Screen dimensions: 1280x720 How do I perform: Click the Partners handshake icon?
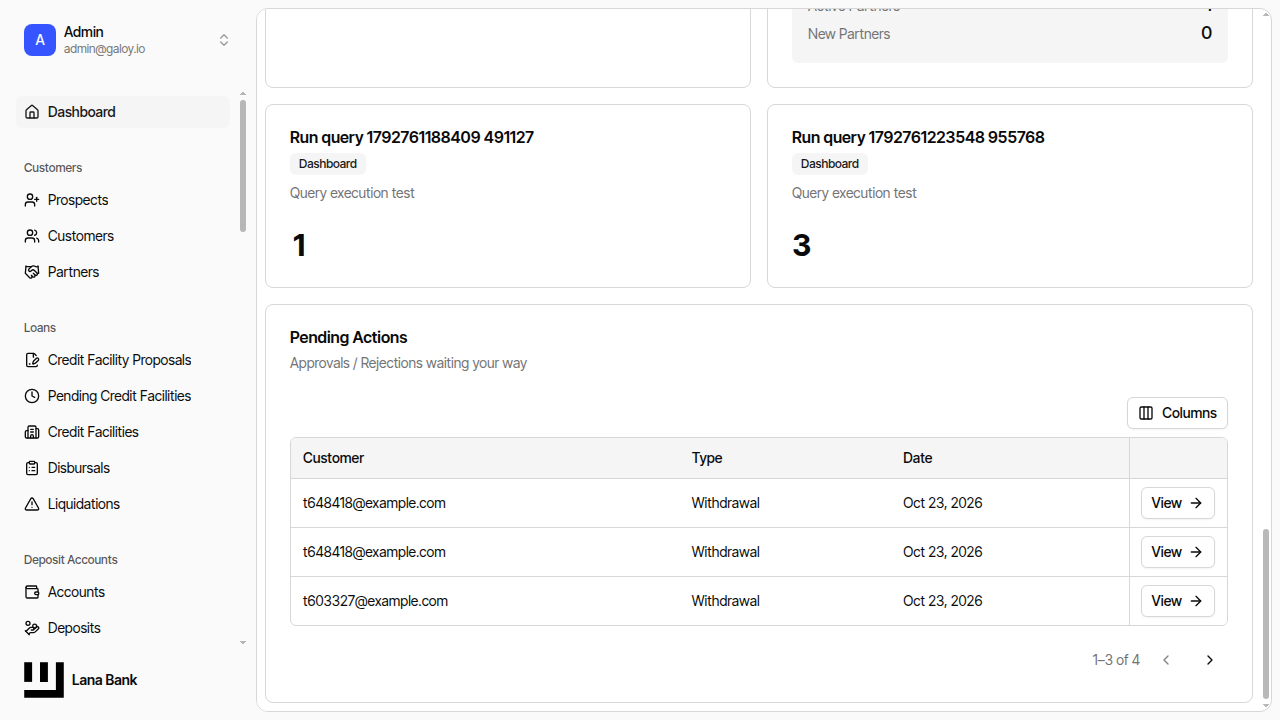click(x=32, y=272)
